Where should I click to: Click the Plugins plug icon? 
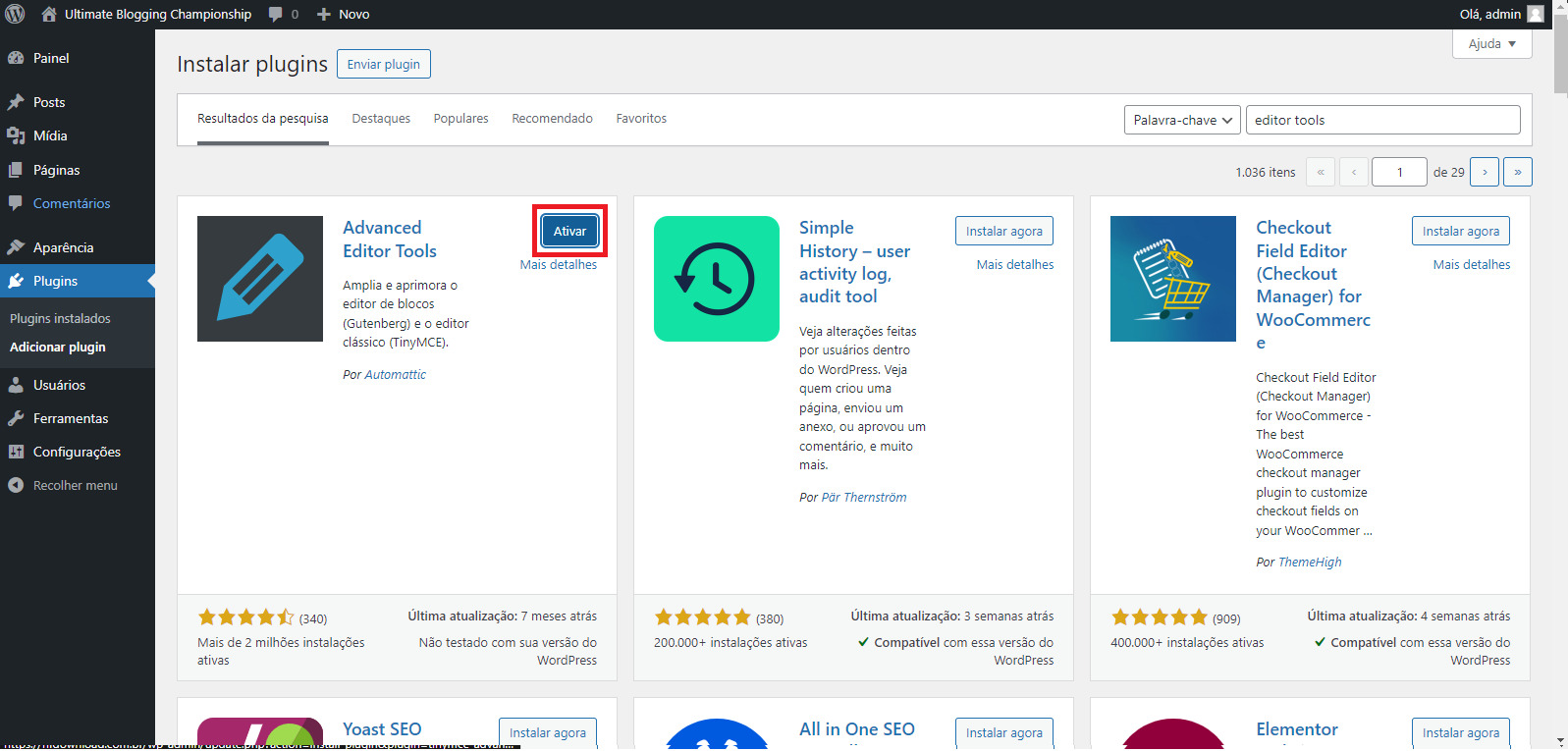pos(16,281)
